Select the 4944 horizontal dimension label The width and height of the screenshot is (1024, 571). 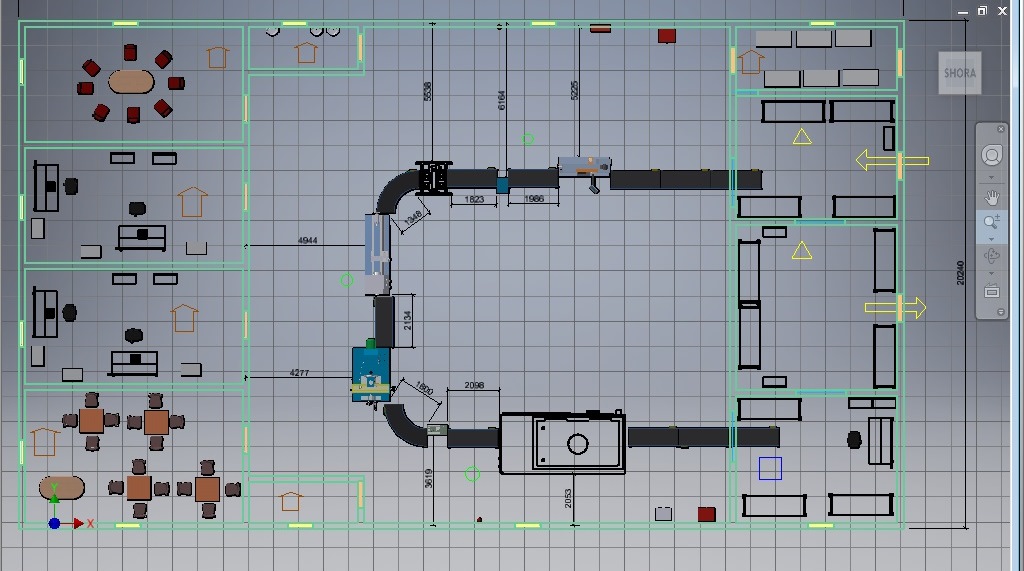pos(308,241)
